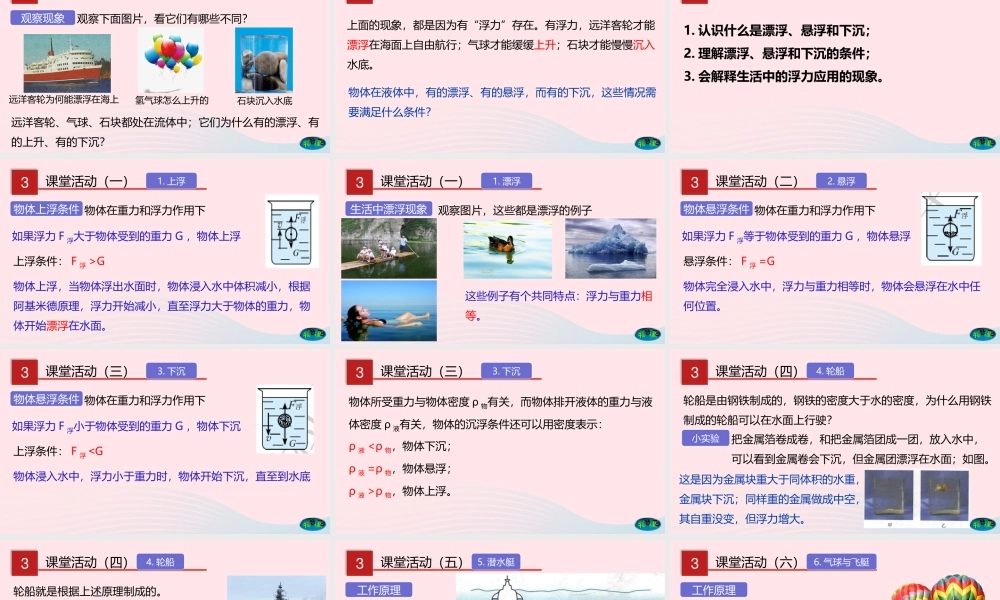Click text 物体浸入水中，浮力小于重力时
This screenshot has height=600, width=1000.
click(x=91, y=476)
